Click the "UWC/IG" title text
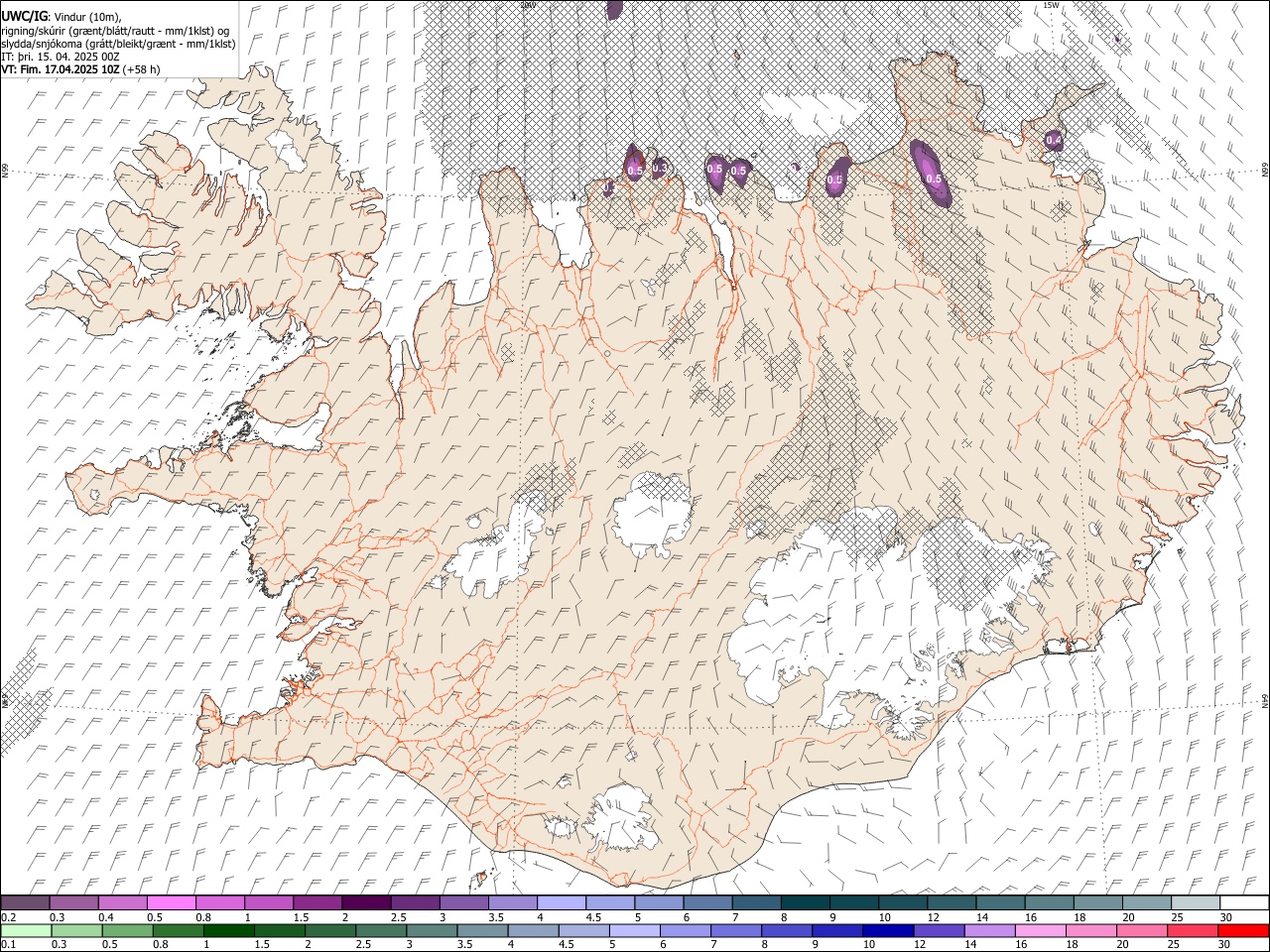 24,17
